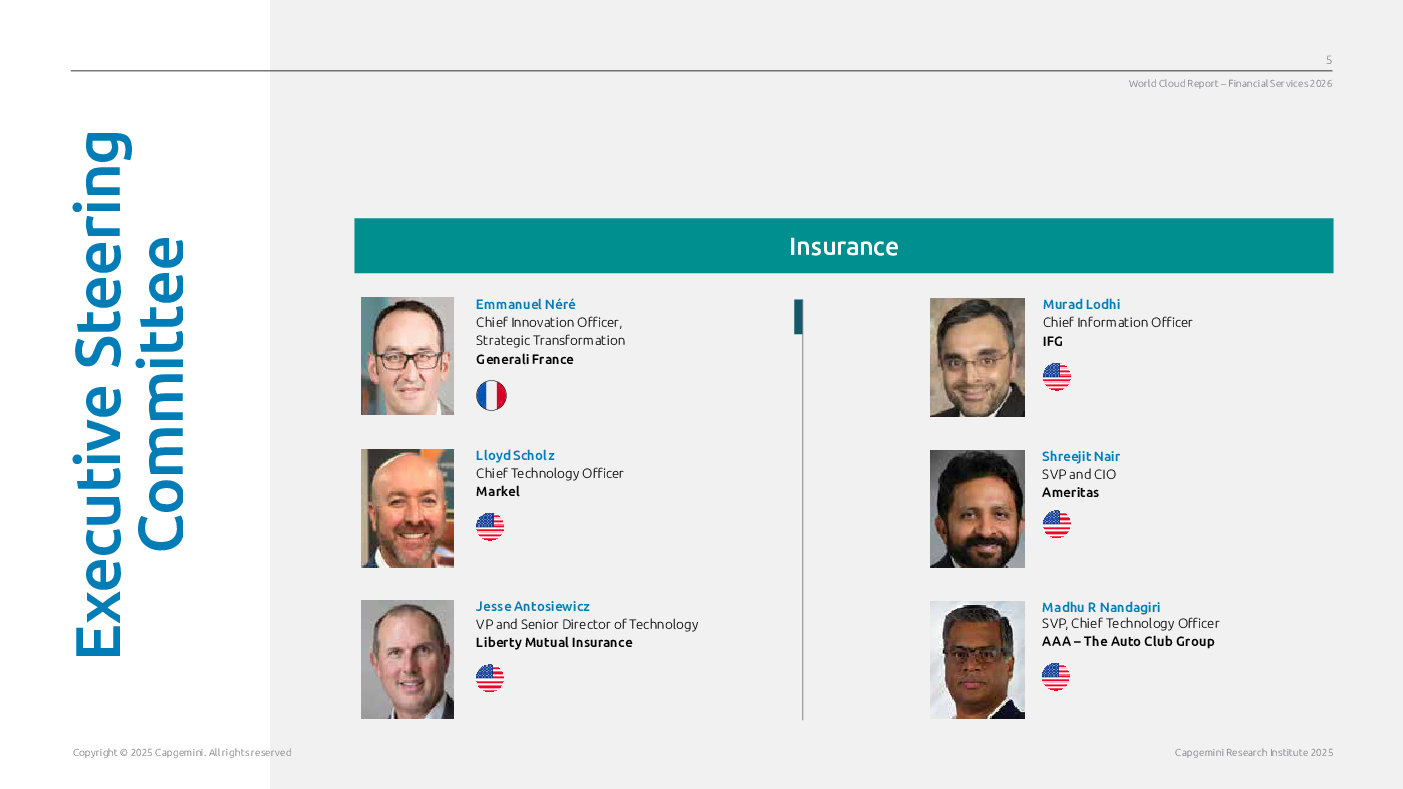Viewport: 1403px width, 789px height.
Task: Click the US flag under AAA – The Auto Club Group
Action: click(1056, 677)
